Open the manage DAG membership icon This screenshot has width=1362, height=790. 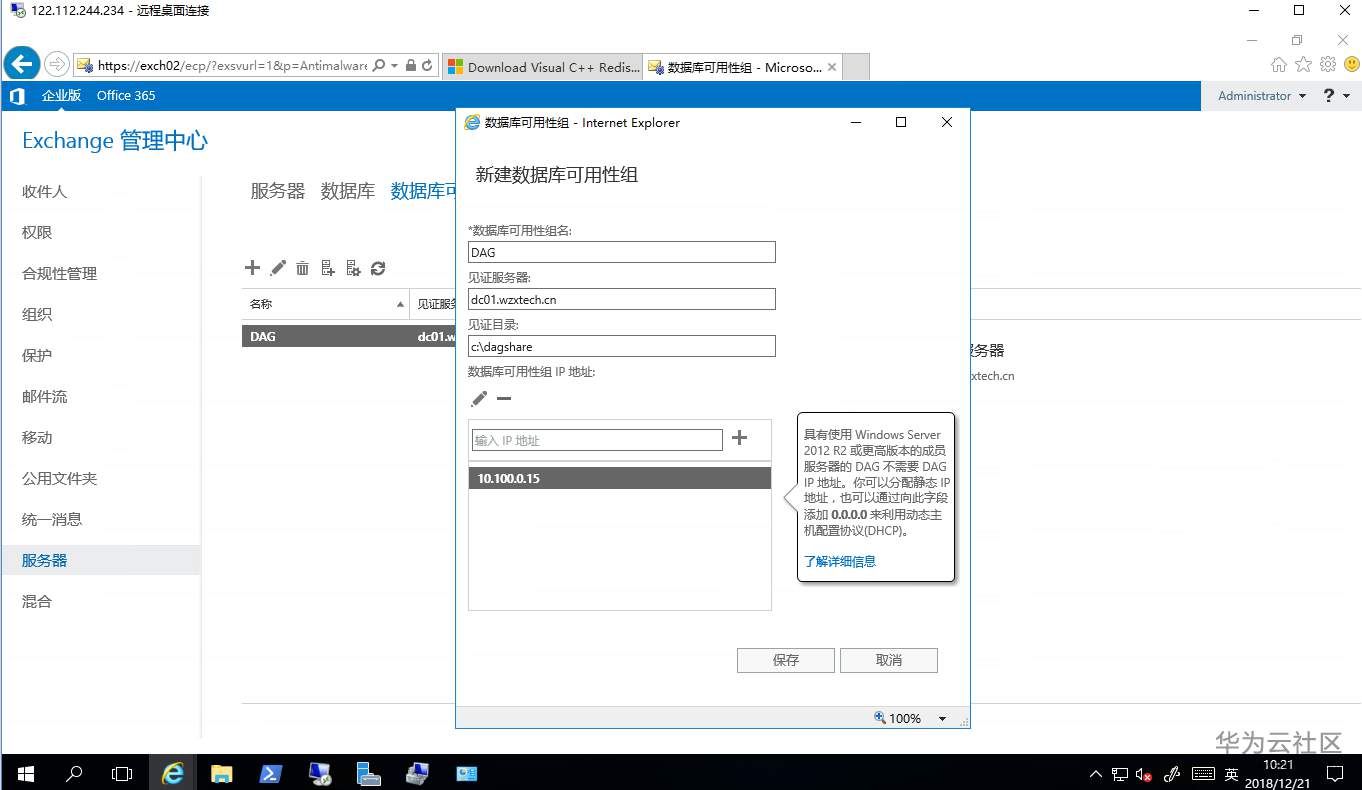coord(353,267)
